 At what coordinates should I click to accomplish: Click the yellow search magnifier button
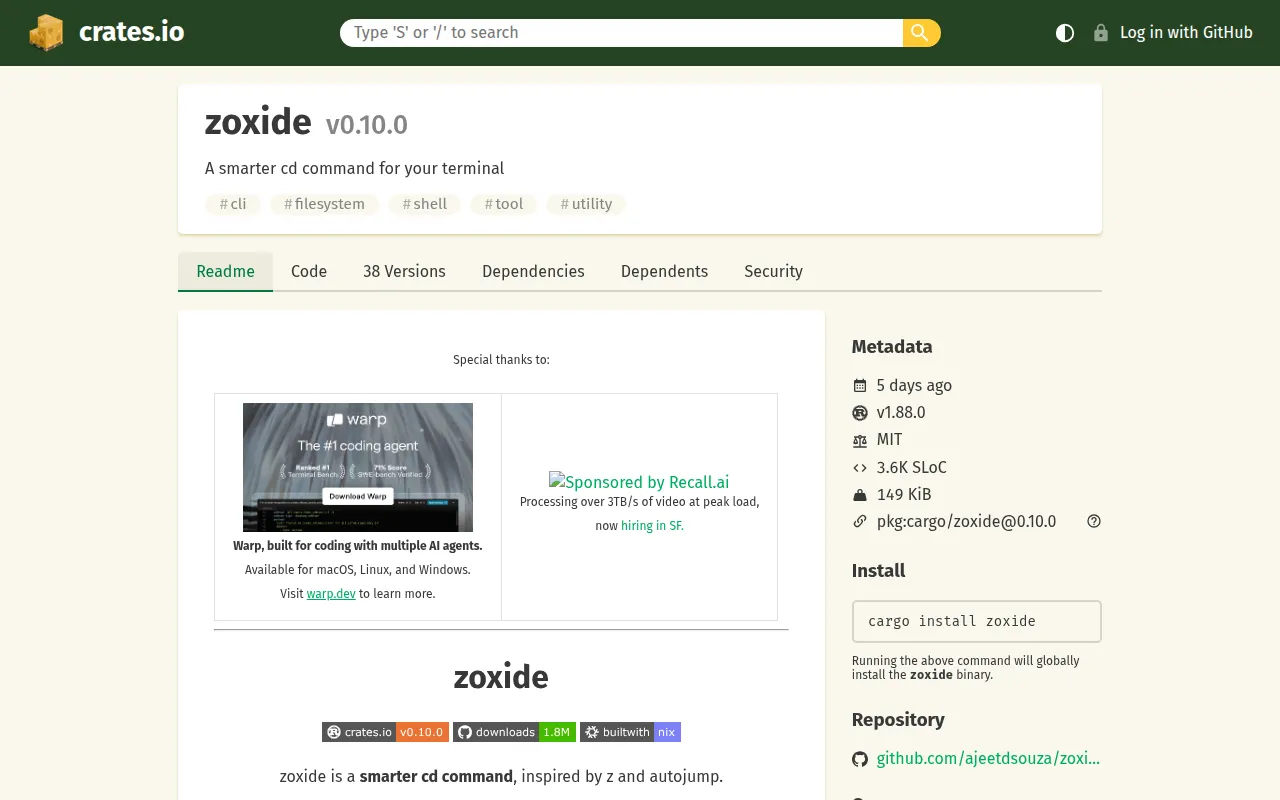921,33
